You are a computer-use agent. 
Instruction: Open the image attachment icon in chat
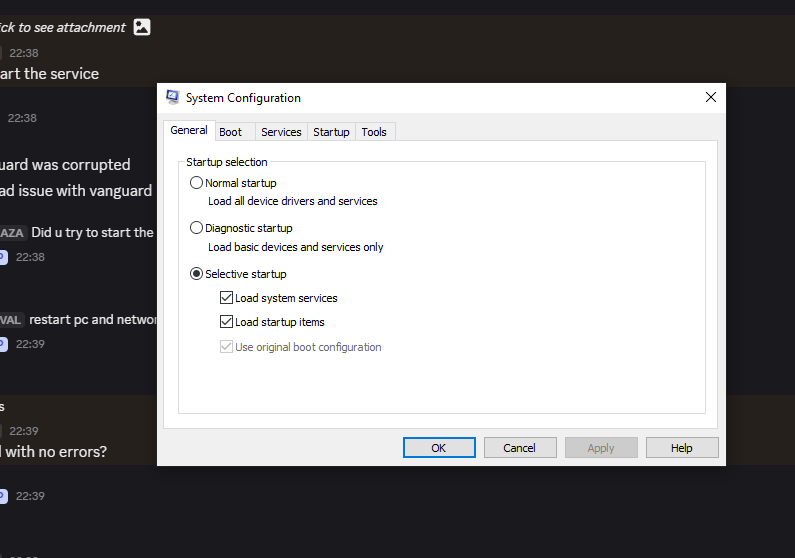coord(142,27)
